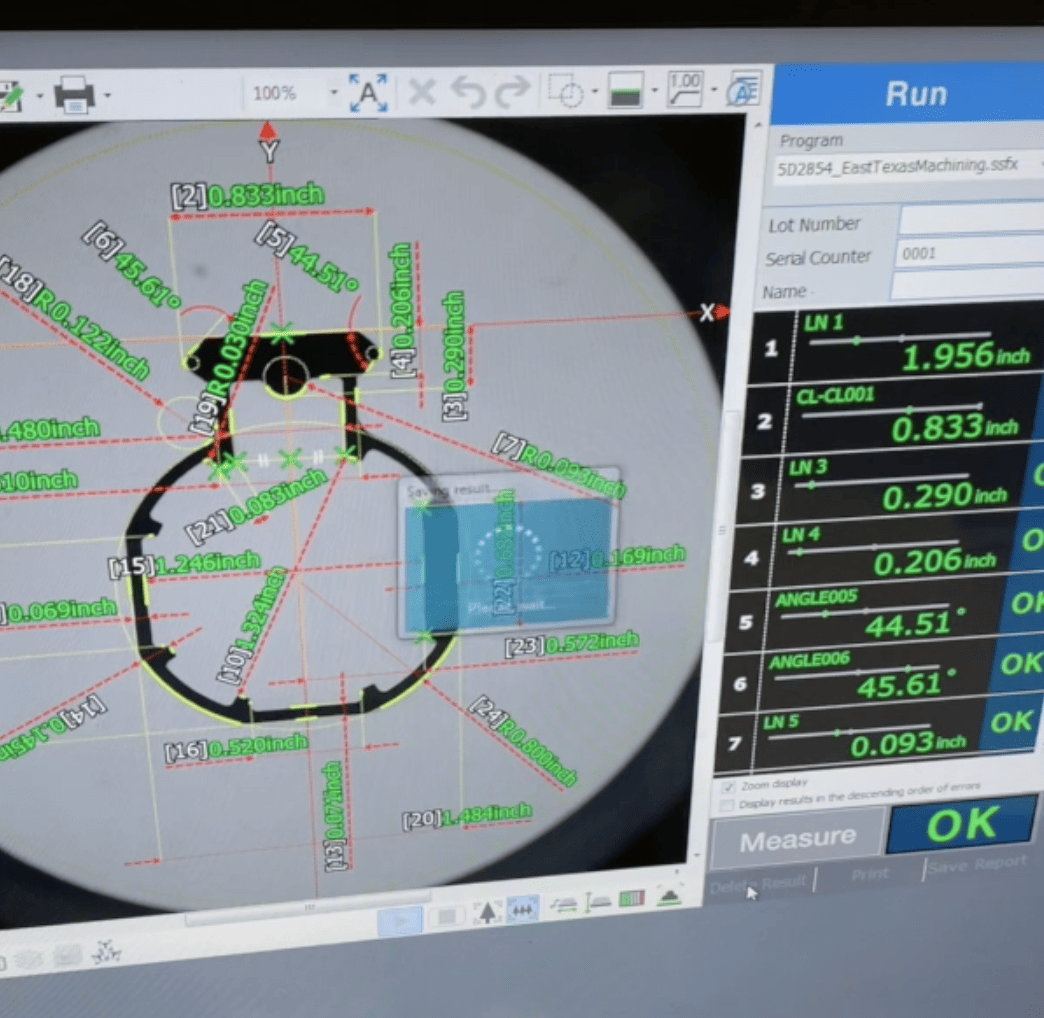
Task: Click the [2]0.833inch dimension label on the image
Action: tap(248, 195)
